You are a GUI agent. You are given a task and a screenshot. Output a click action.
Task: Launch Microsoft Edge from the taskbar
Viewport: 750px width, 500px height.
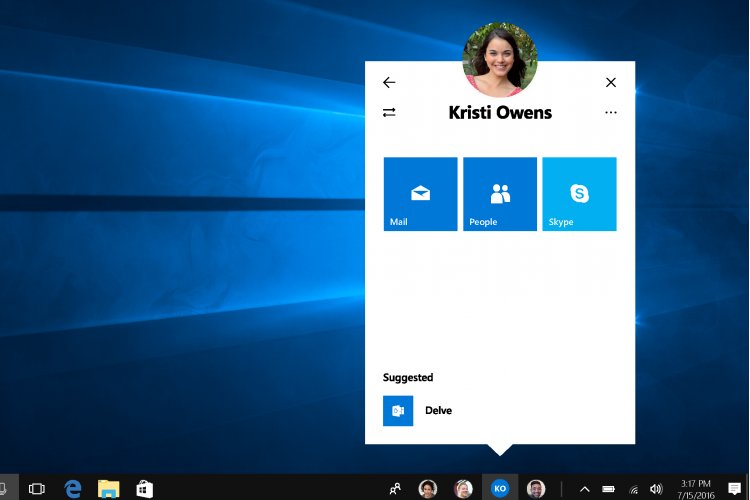coord(73,489)
